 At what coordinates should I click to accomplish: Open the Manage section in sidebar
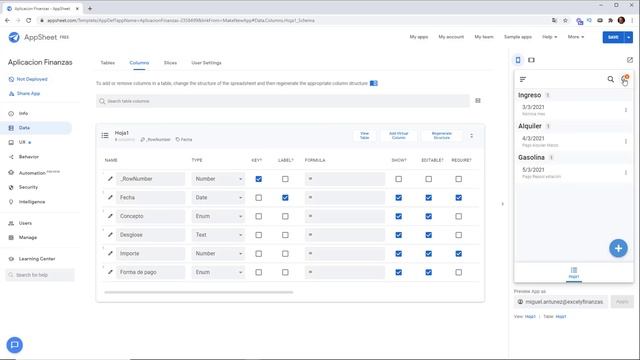click(28, 237)
